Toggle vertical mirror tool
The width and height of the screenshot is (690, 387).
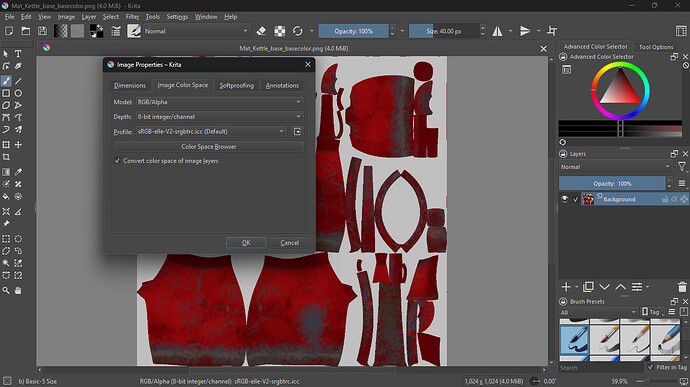(525, 31)
